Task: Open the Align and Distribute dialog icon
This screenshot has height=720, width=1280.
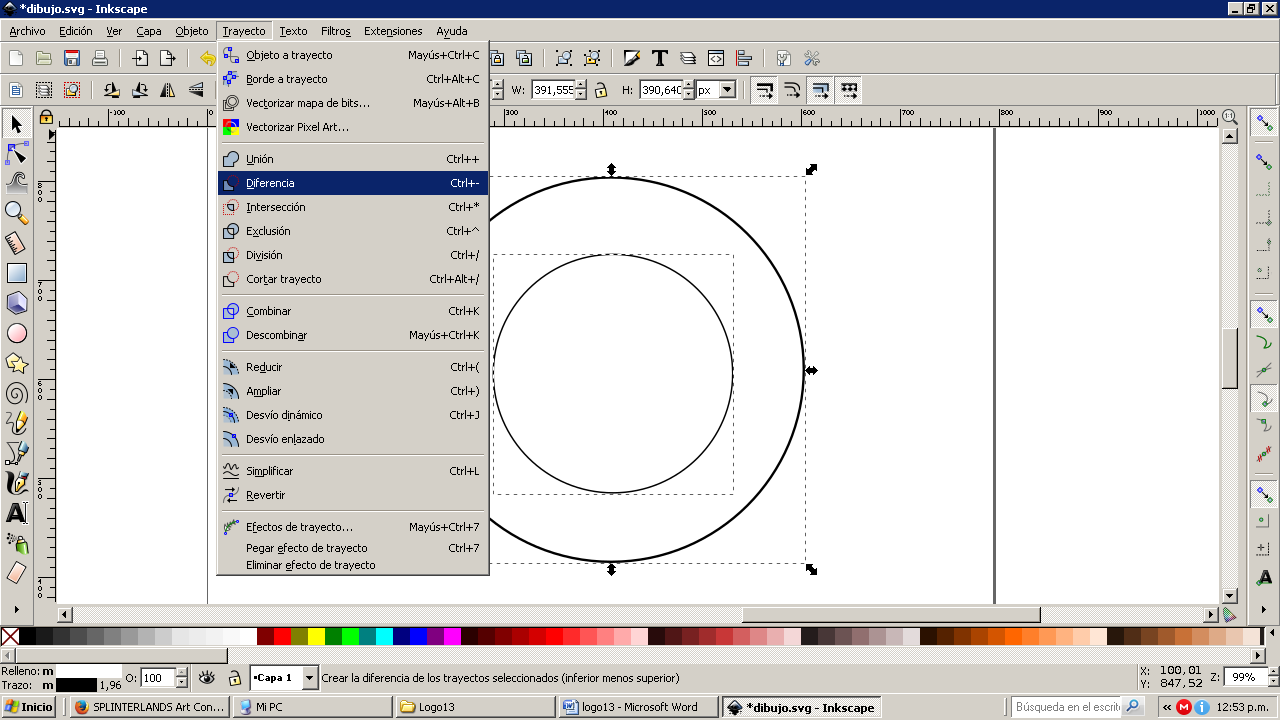Action: coord(744,58)
